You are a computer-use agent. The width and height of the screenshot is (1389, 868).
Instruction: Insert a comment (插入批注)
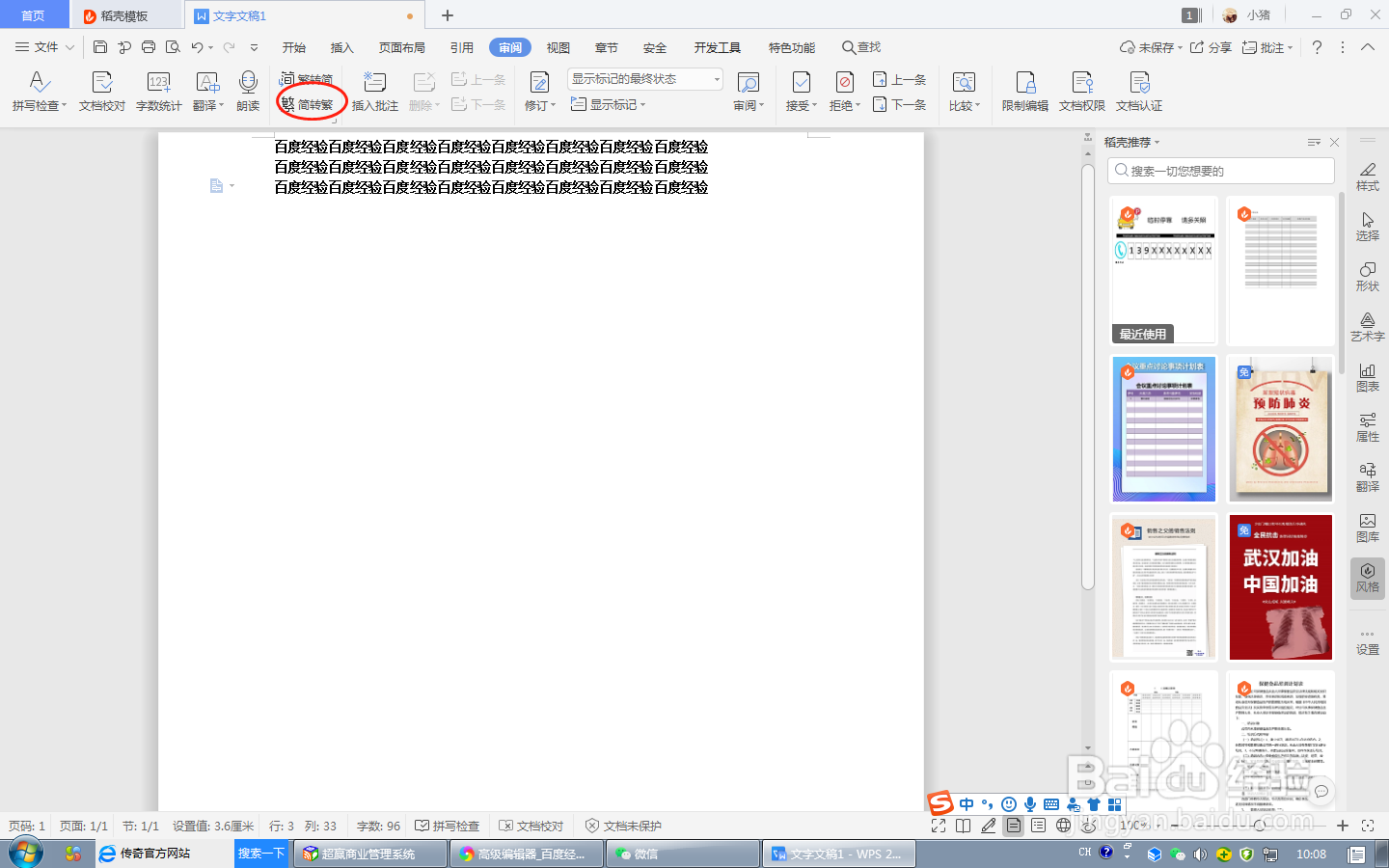pyautogui.click(x=374, y=92)
